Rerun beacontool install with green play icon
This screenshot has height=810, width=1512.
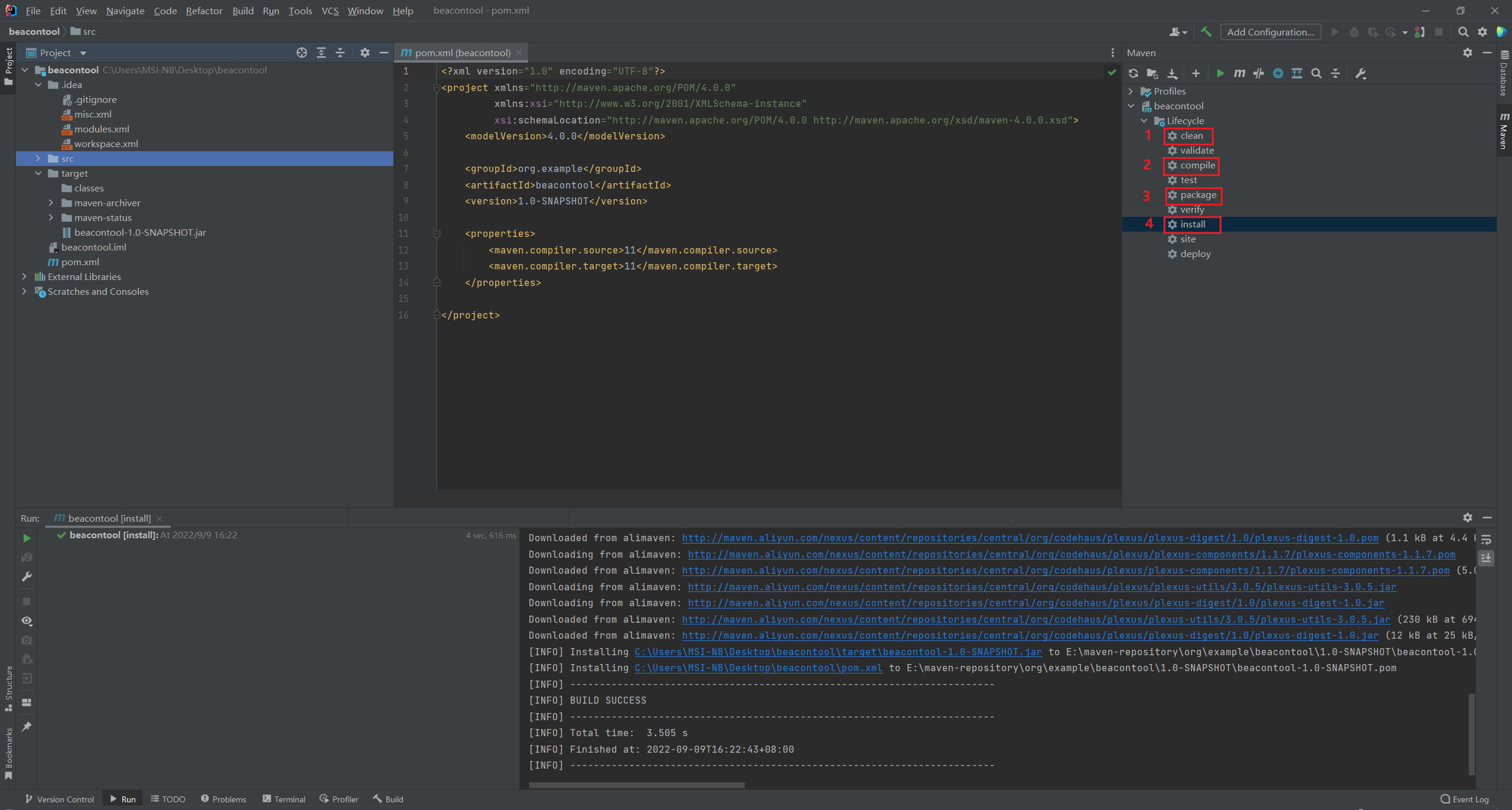27,538
